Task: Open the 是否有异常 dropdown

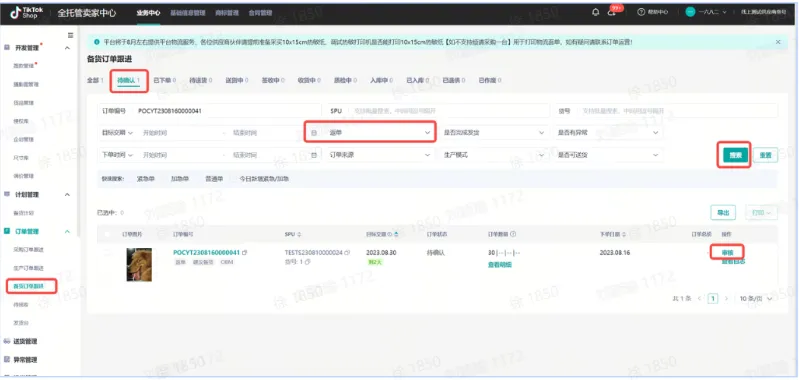Action: [x=608, y=133]
